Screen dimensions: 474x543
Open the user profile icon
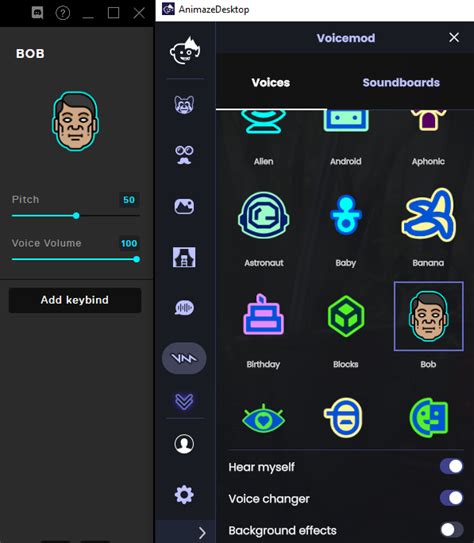(184, 444)
